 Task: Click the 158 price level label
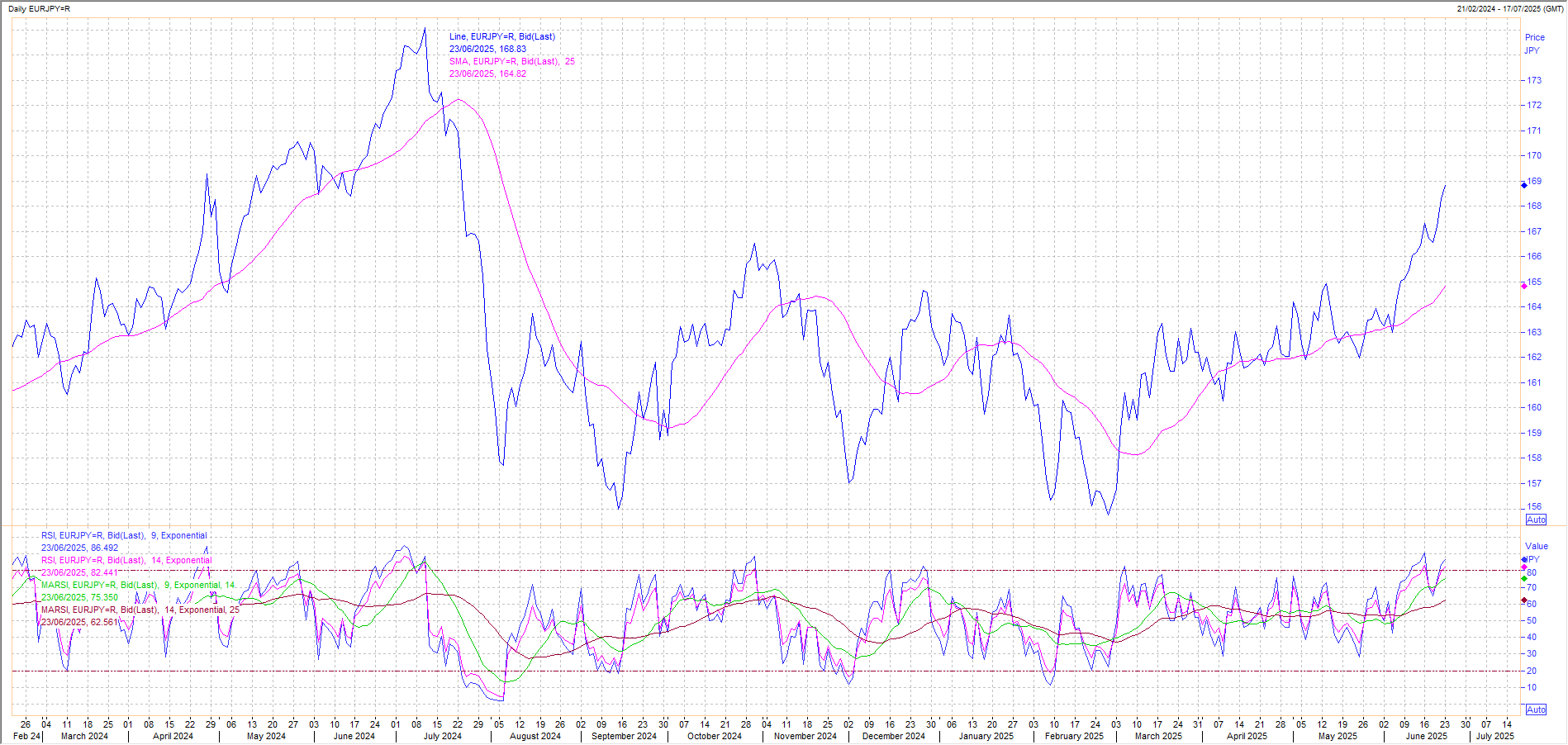(1534, 458)
